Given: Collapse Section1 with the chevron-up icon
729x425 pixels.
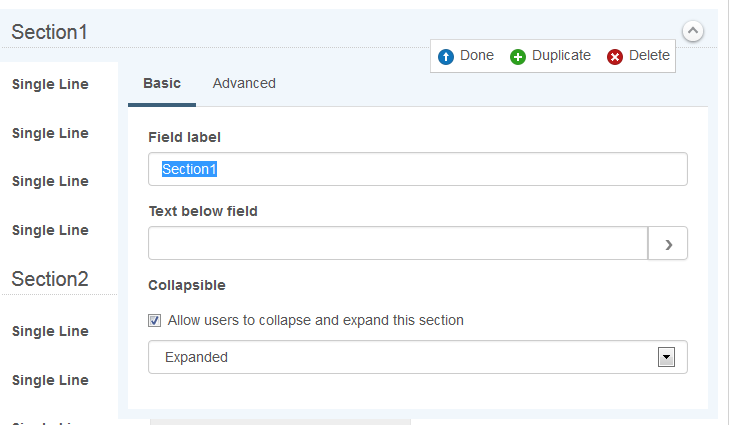Looking at the screenshot, I should coord(692,31).
